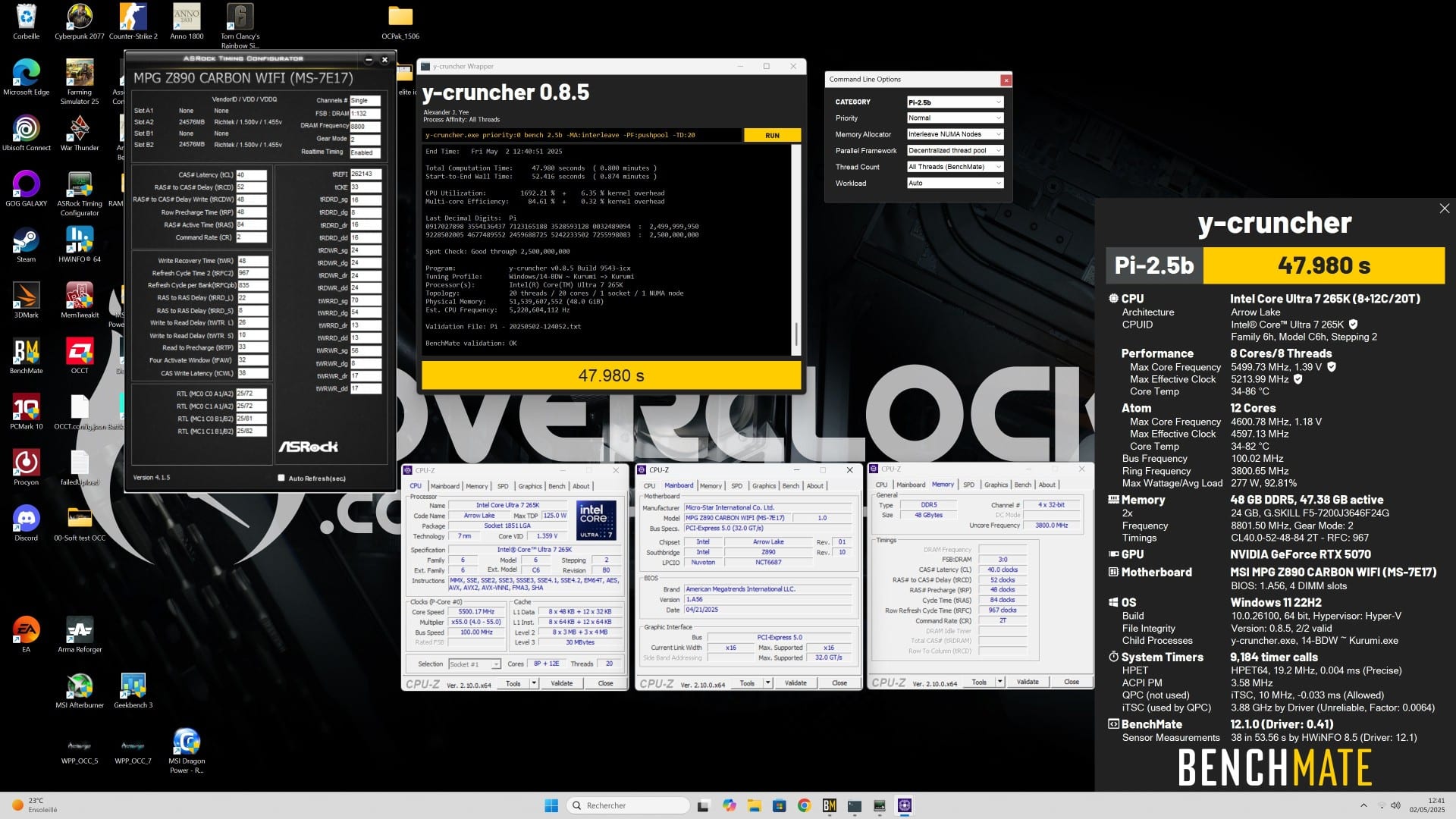Expand the Parallel Framework dropdown
The height and width of the screenshot is (819, 1456).
click(955, 150)
